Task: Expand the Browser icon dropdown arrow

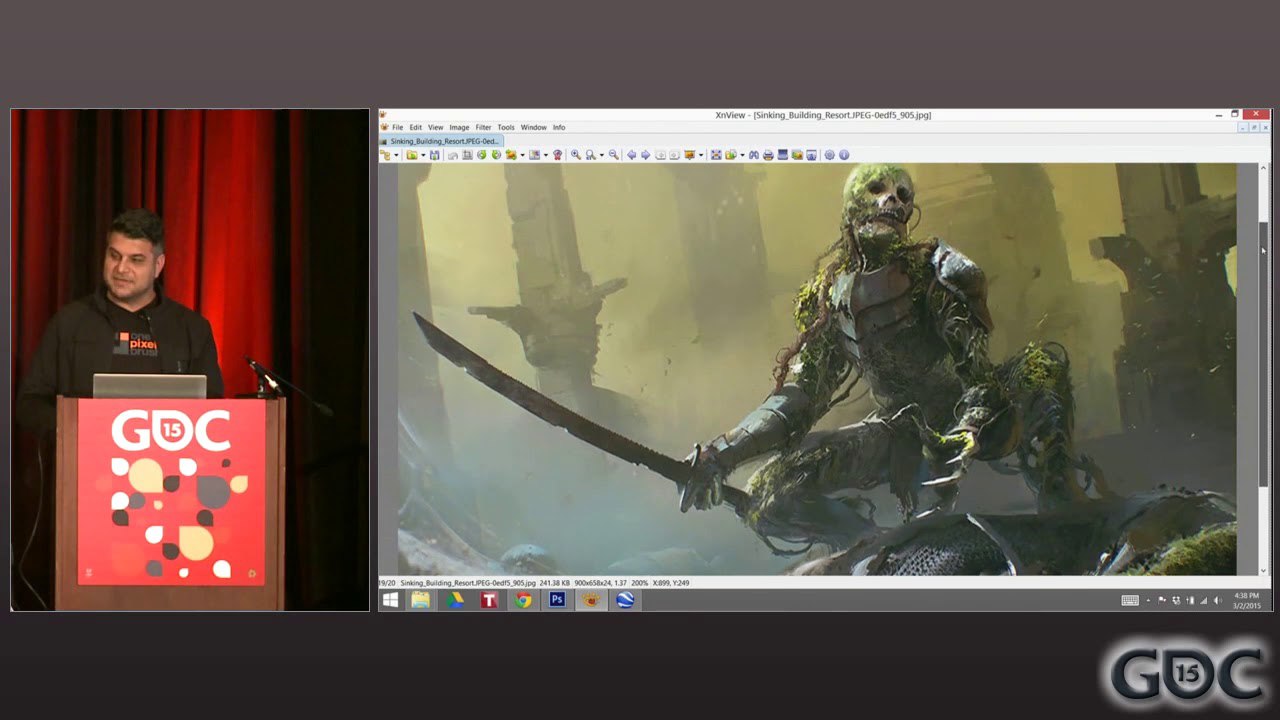Action: (395, 155)
